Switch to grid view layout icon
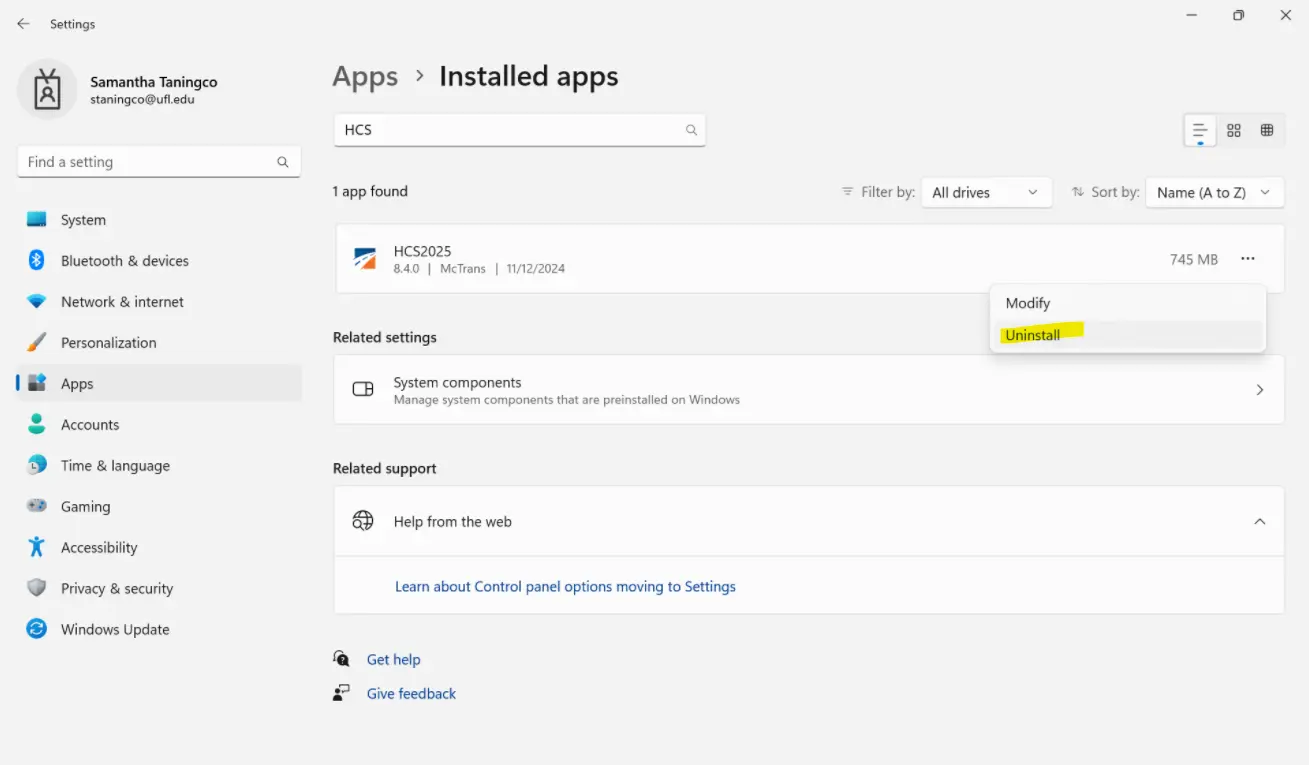Image resolution: width=1309 pixels, height=765 pixels. tap(1234, 130)
